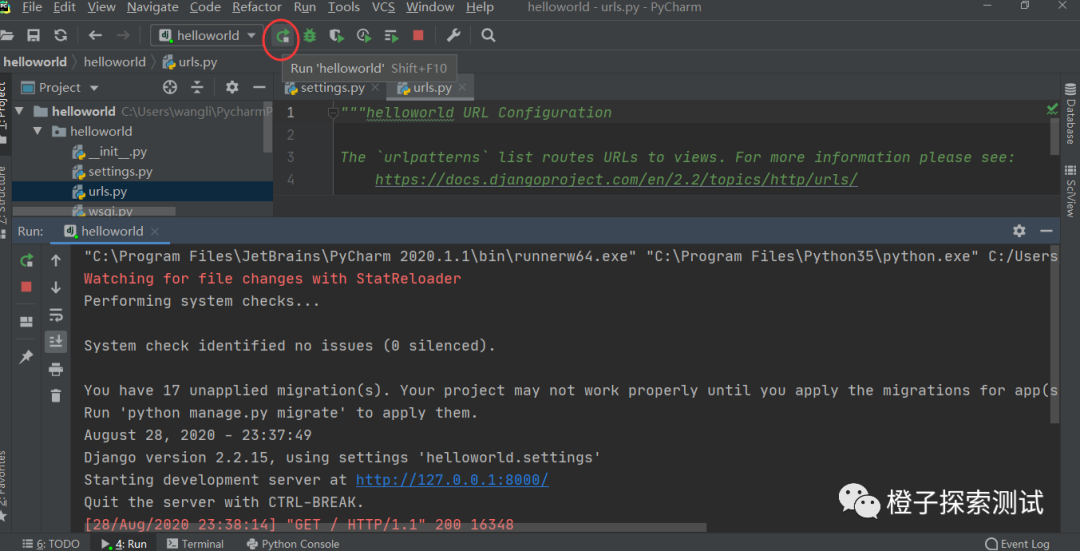
Task: Hide the Project panel with minus icon
Action: (x=260, y=87)
